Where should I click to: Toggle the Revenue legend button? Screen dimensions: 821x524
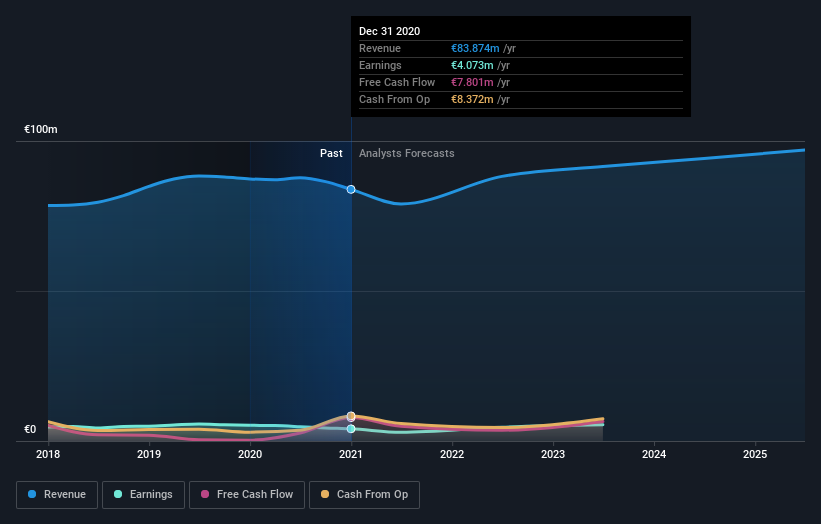[57, 495]
